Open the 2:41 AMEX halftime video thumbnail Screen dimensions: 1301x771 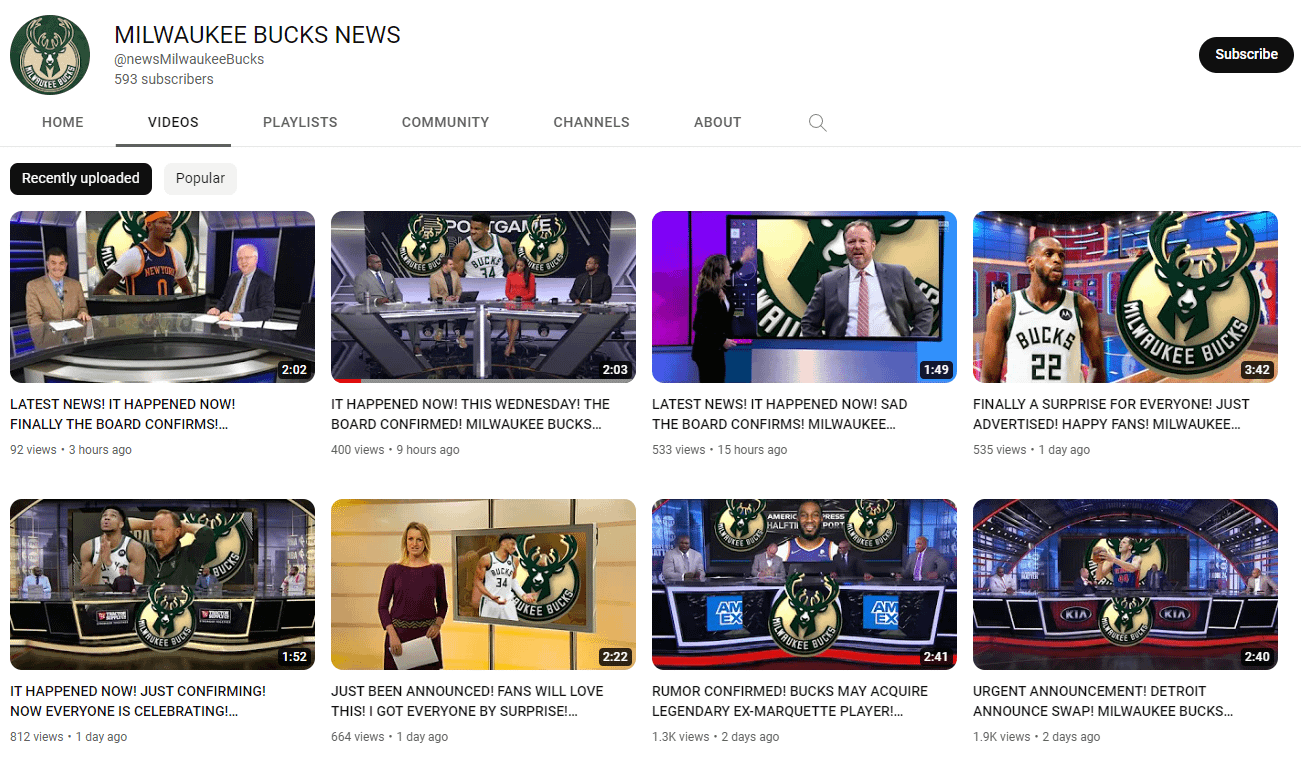click(x=804, y=584)
